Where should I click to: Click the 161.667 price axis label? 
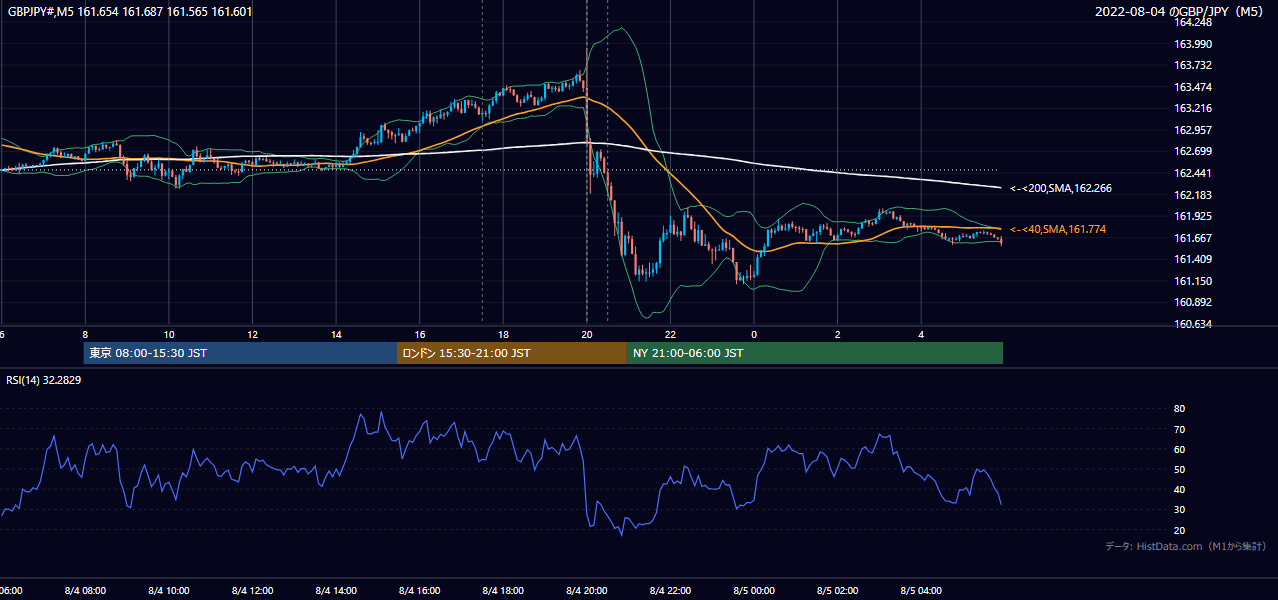tap(1192, 238)
